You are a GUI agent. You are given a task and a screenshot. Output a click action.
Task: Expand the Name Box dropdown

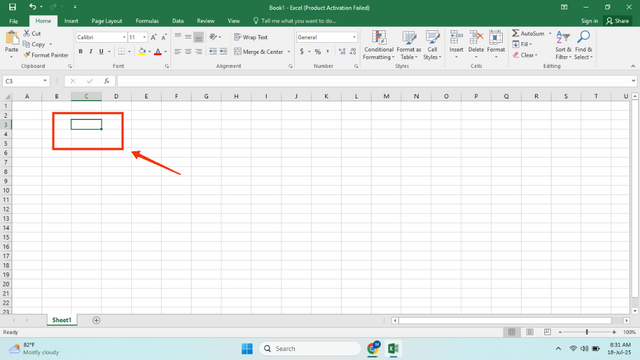click(45, 81)
